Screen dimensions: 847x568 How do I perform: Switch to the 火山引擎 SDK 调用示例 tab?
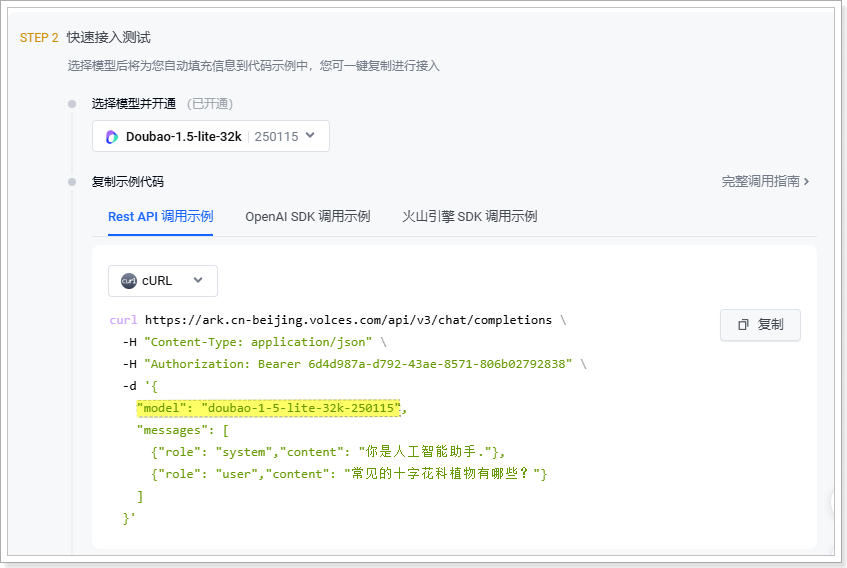coord(469,217)
